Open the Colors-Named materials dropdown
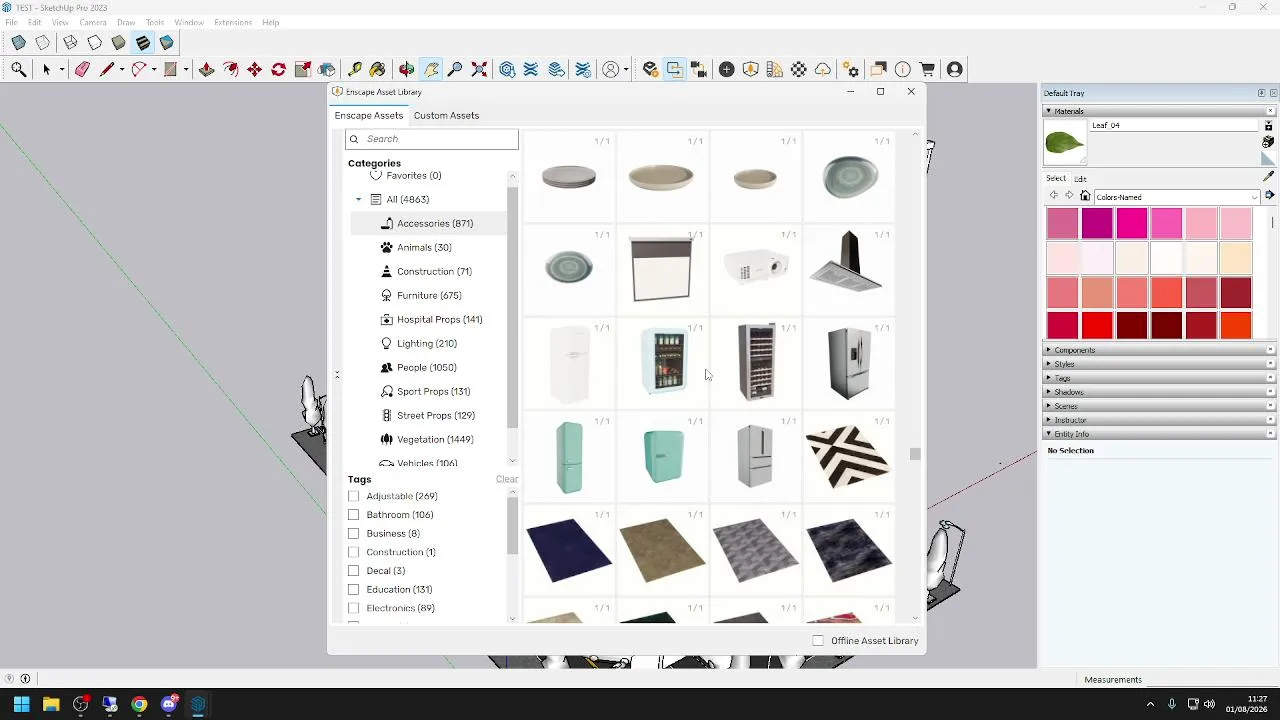The width and height of the screenshot is (1280, 720). 1175,197
